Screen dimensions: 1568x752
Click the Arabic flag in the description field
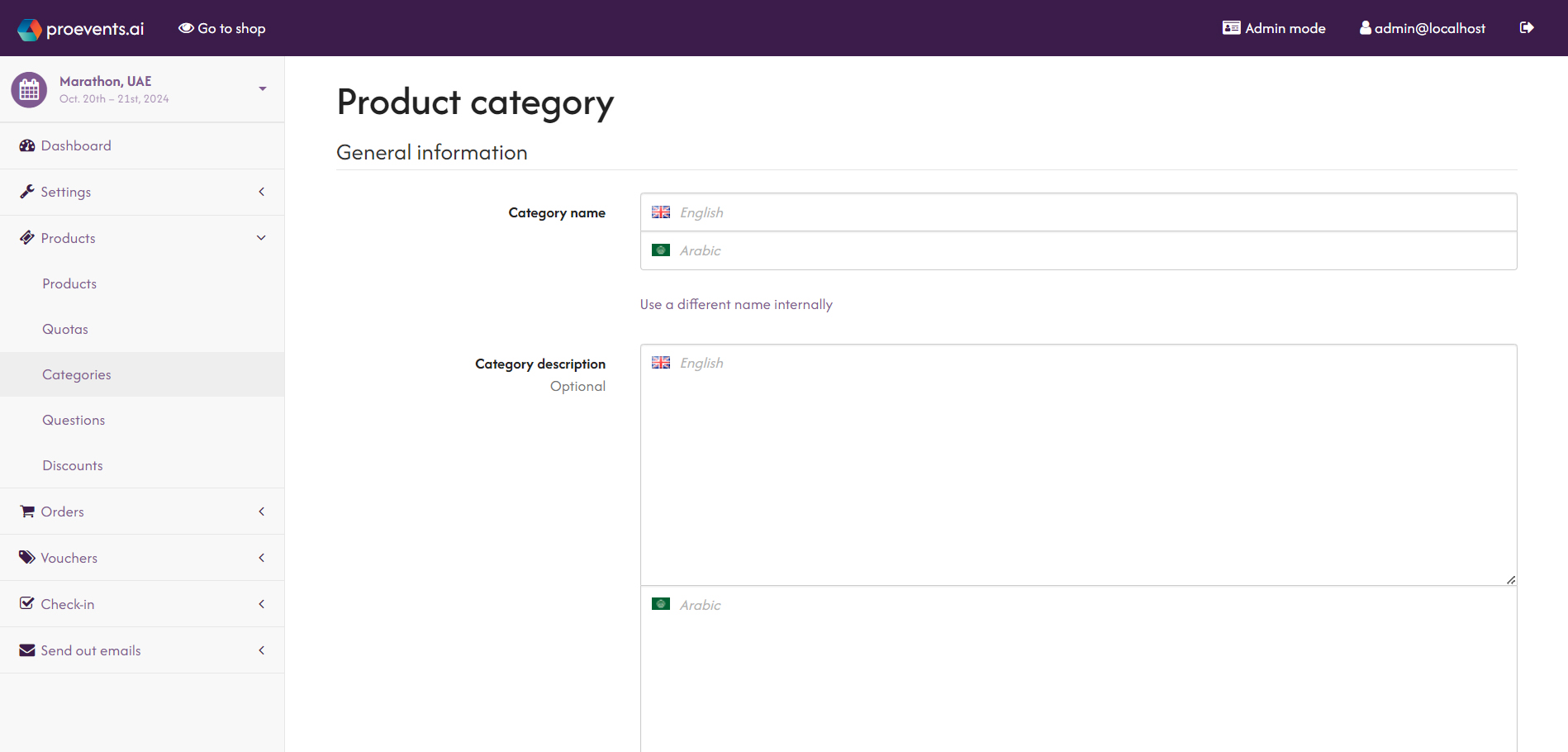[x=661, y=604]
